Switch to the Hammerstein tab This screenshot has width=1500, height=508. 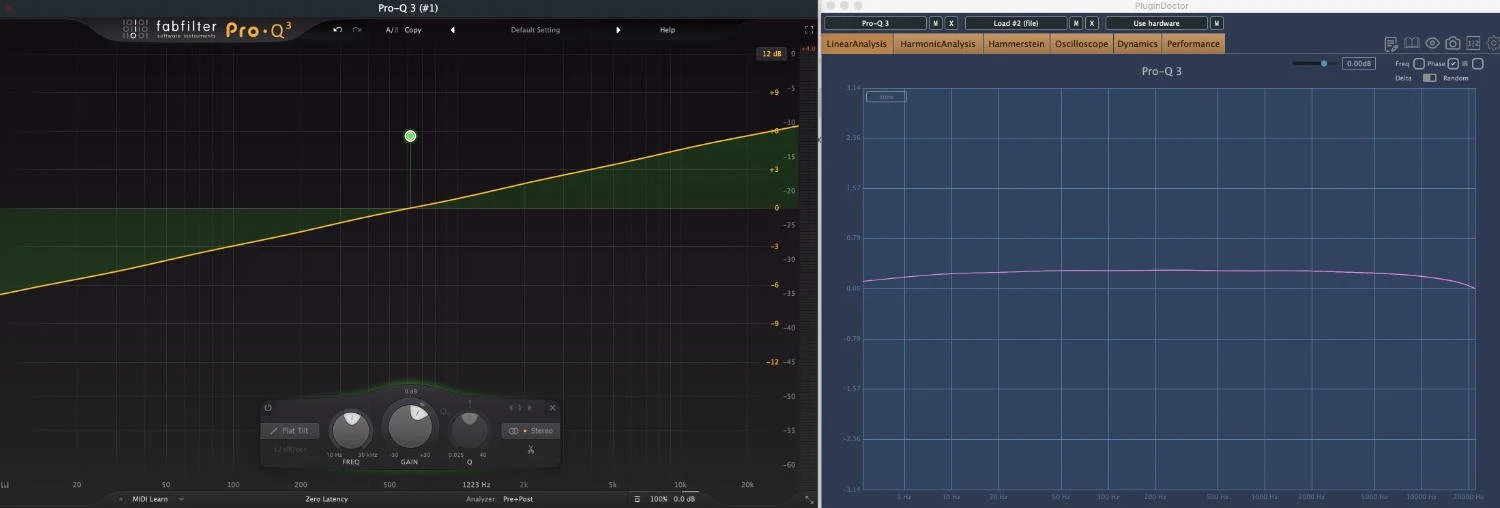[1016, 44]
